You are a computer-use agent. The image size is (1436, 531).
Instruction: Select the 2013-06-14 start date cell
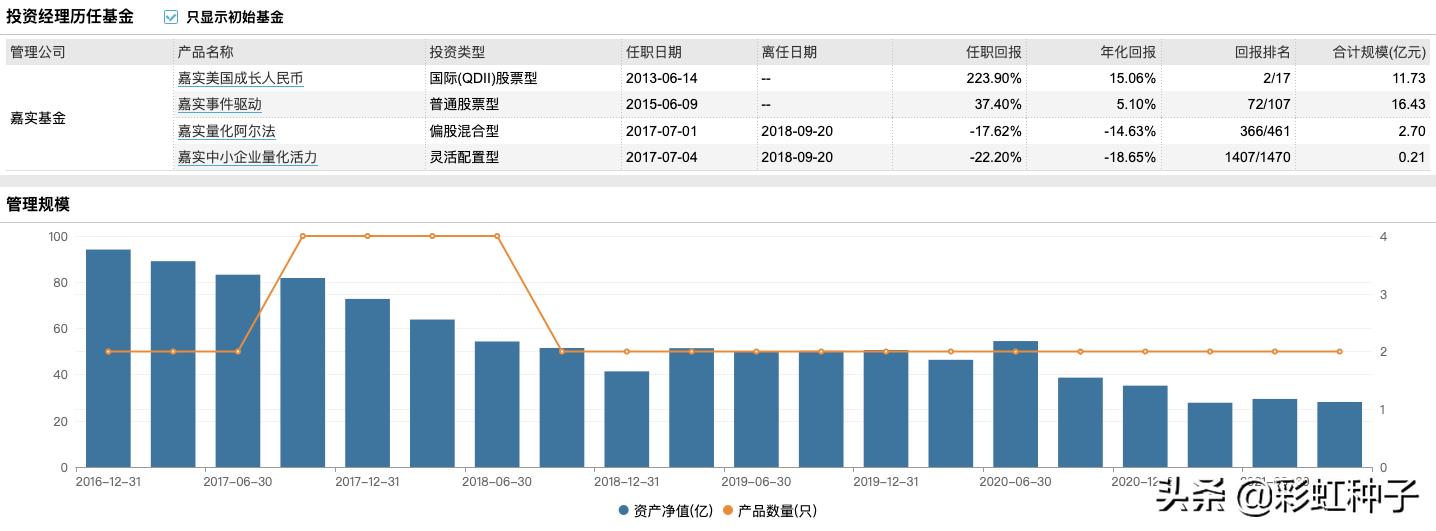coord(662,78)
